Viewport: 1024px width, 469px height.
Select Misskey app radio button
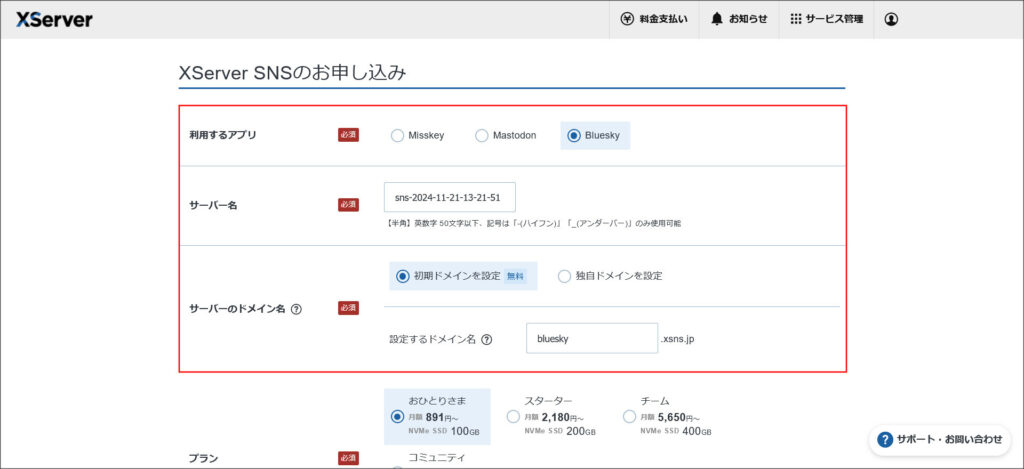click(x=397, y=136)
